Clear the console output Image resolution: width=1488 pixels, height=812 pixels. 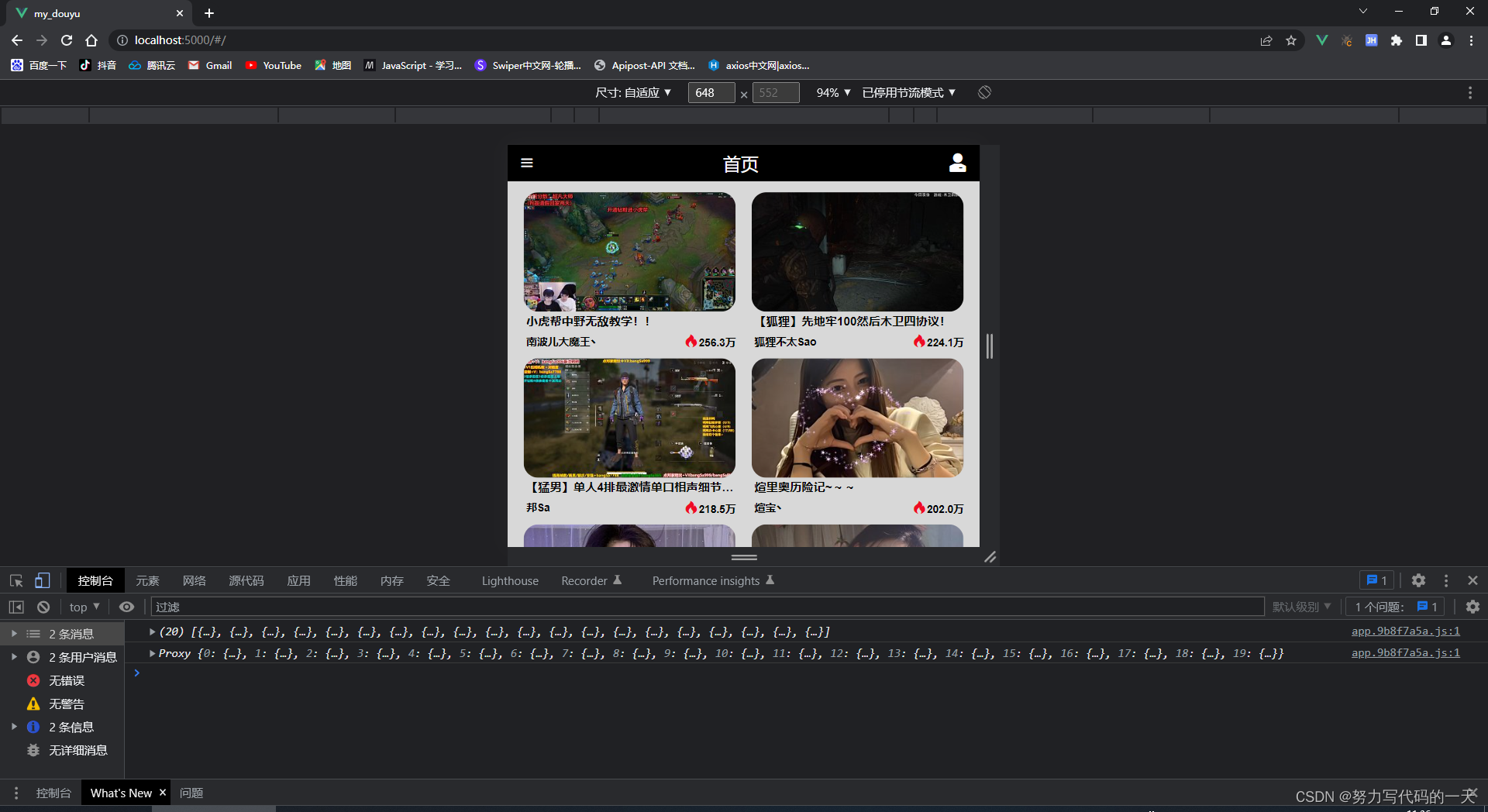[43, 607]
